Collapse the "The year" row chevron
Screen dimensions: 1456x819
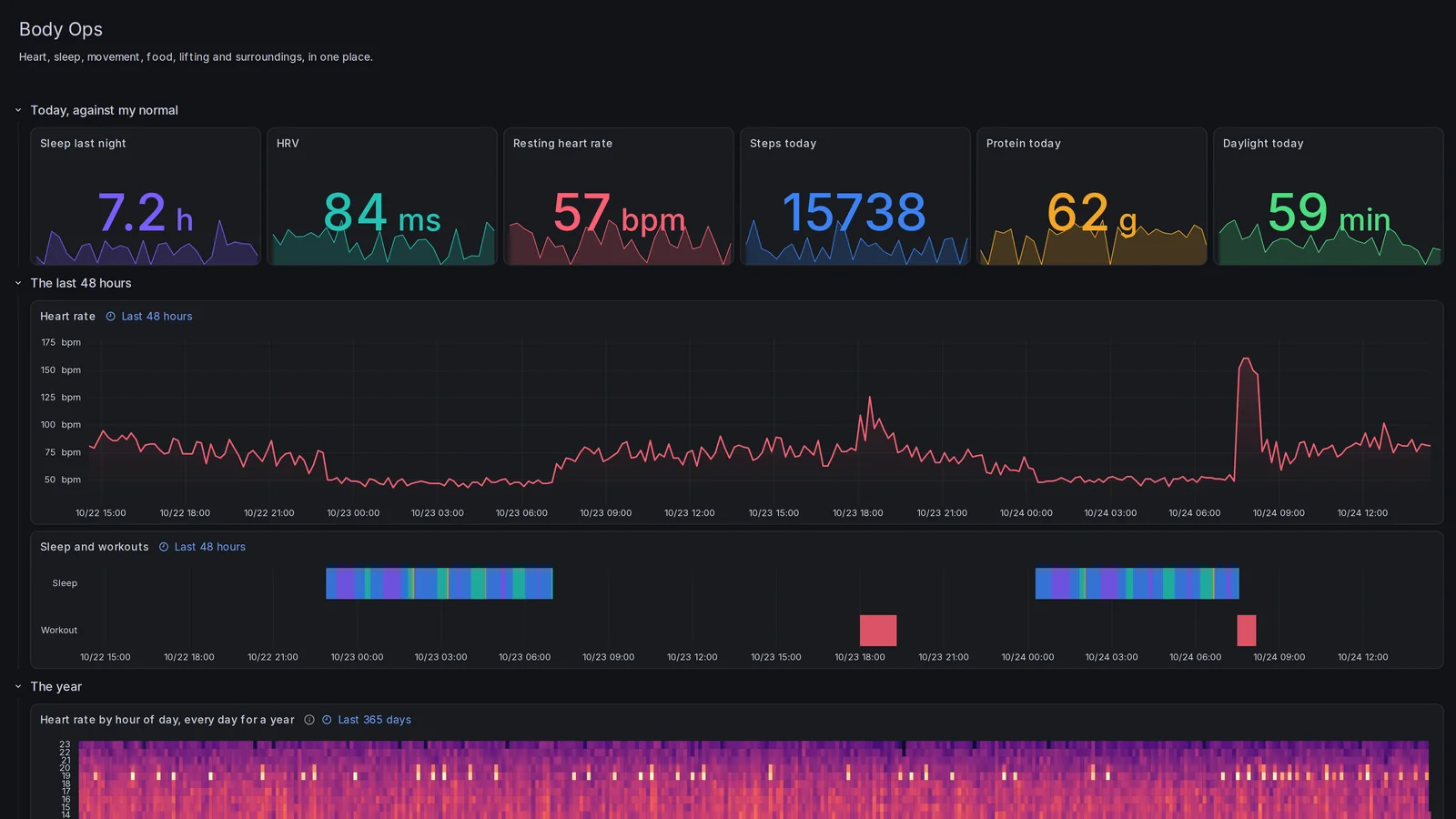click(x=18, y=686)
